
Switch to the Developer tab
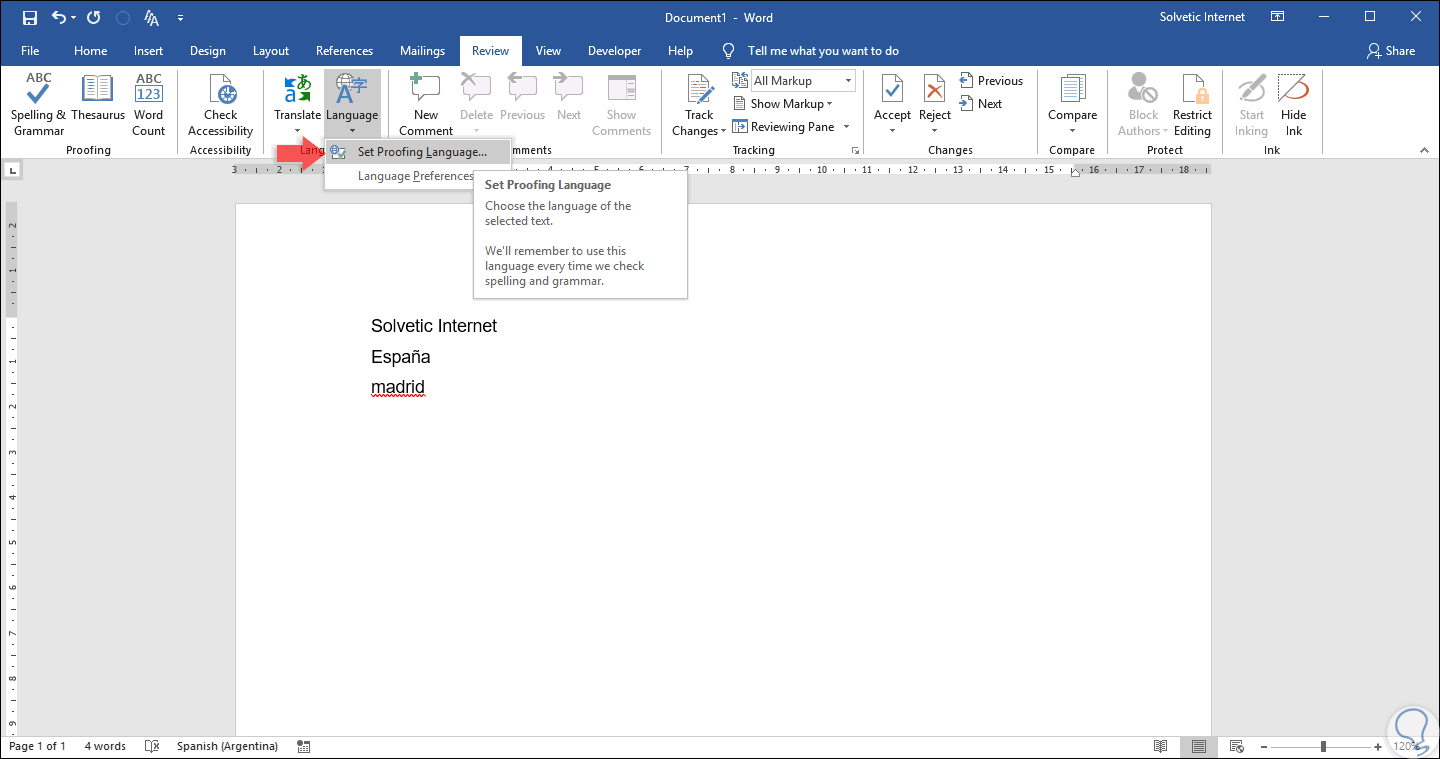[615, 51]
